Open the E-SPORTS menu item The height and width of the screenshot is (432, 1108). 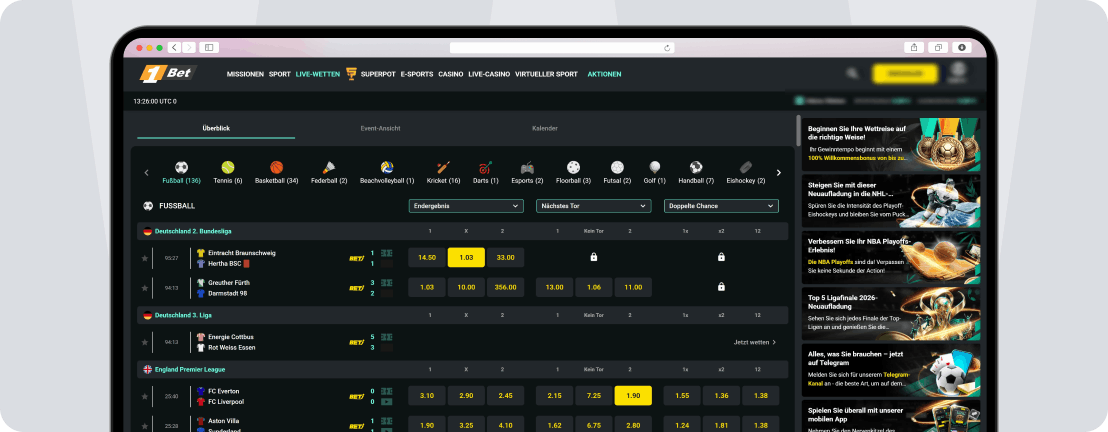tap(417, 74)
